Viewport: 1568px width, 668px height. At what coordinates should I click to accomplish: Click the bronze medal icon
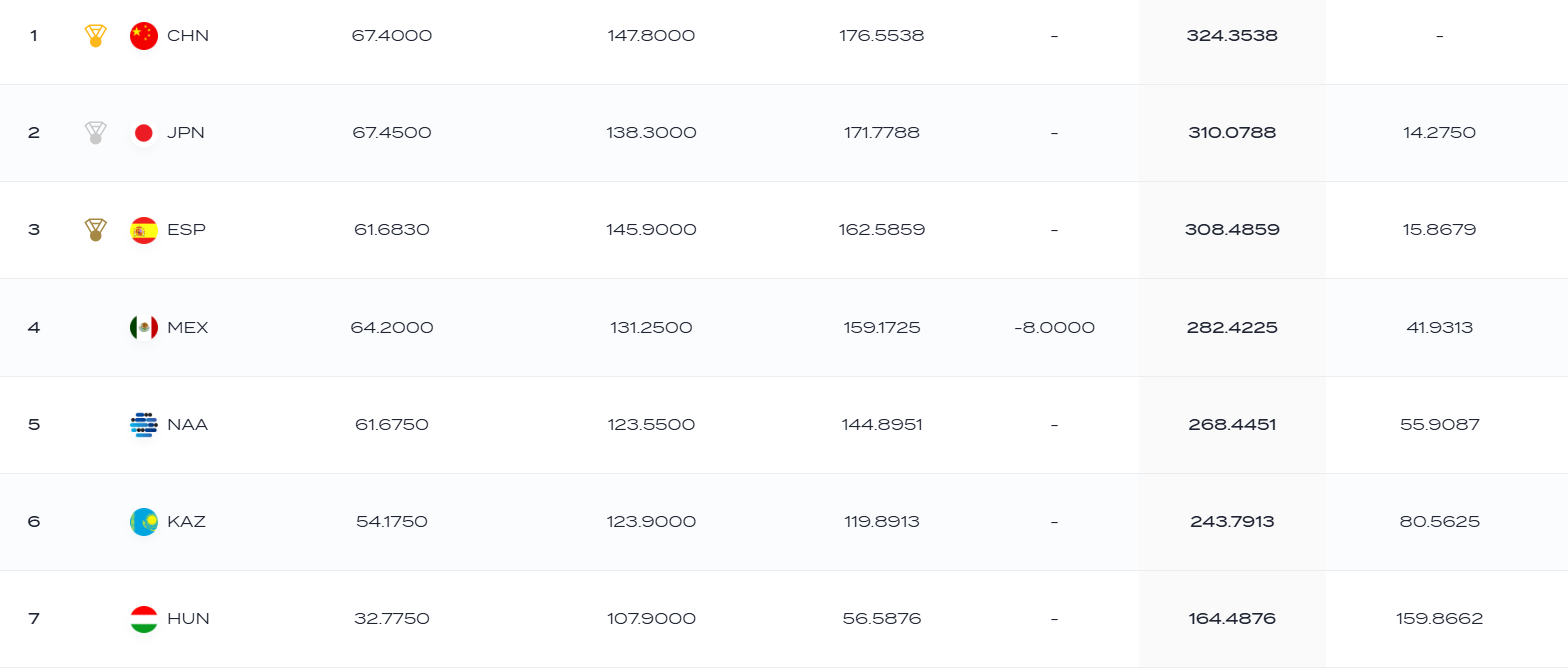(96, 230)
